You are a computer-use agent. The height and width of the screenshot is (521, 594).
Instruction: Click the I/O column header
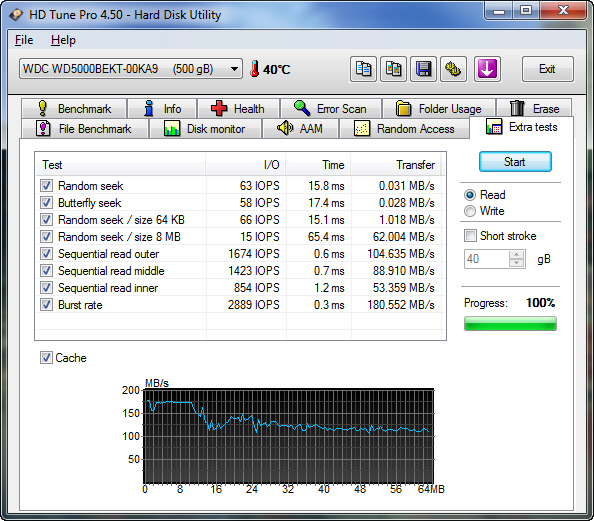click(246, 165)
